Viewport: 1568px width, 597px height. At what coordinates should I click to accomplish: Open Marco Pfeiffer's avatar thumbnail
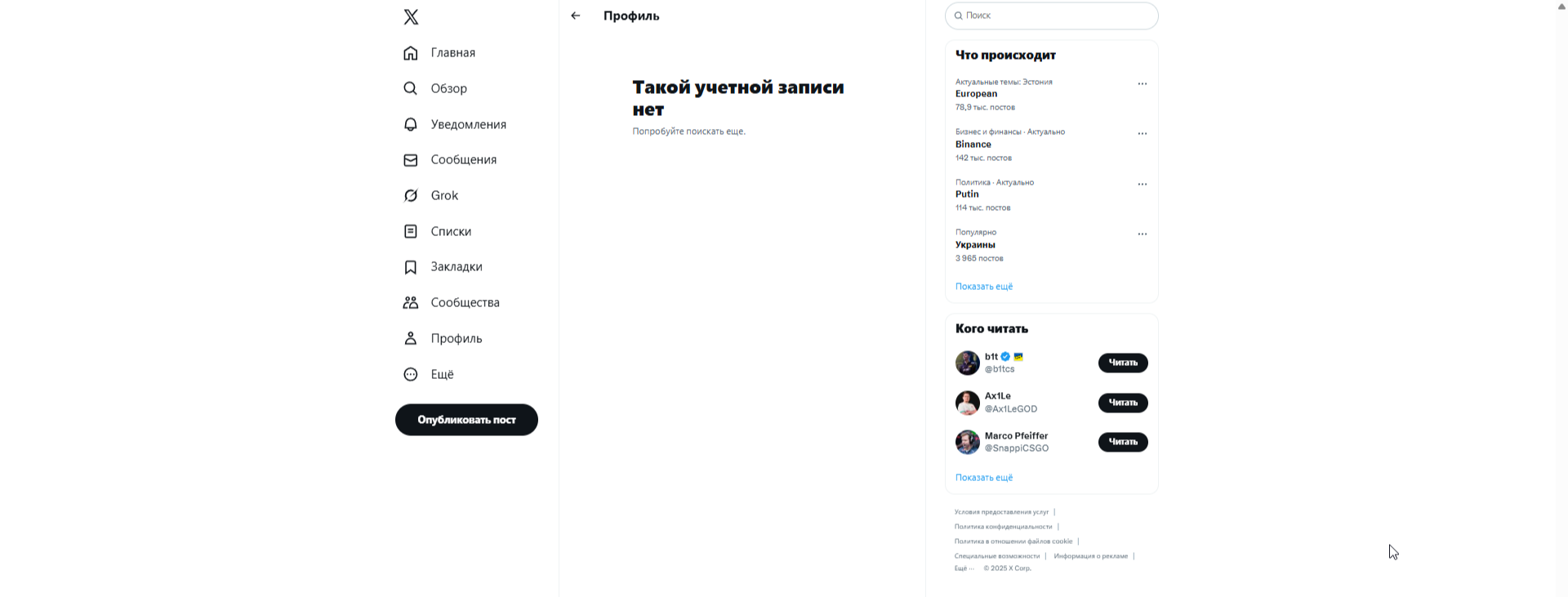point(968,442)
